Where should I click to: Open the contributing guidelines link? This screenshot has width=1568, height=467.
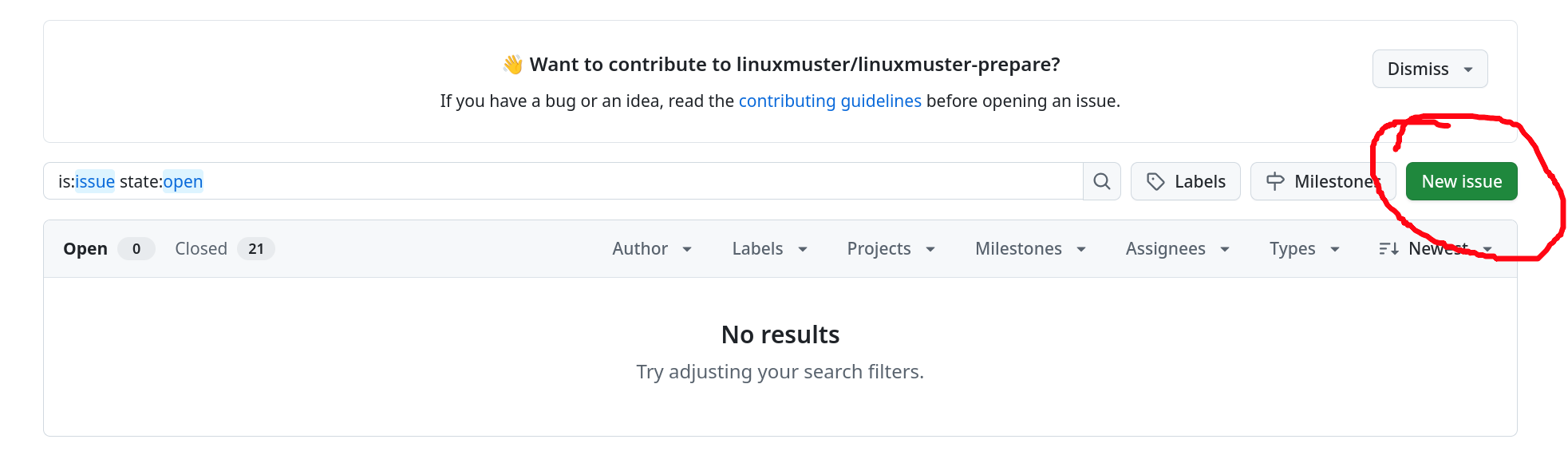click(830, 101)
